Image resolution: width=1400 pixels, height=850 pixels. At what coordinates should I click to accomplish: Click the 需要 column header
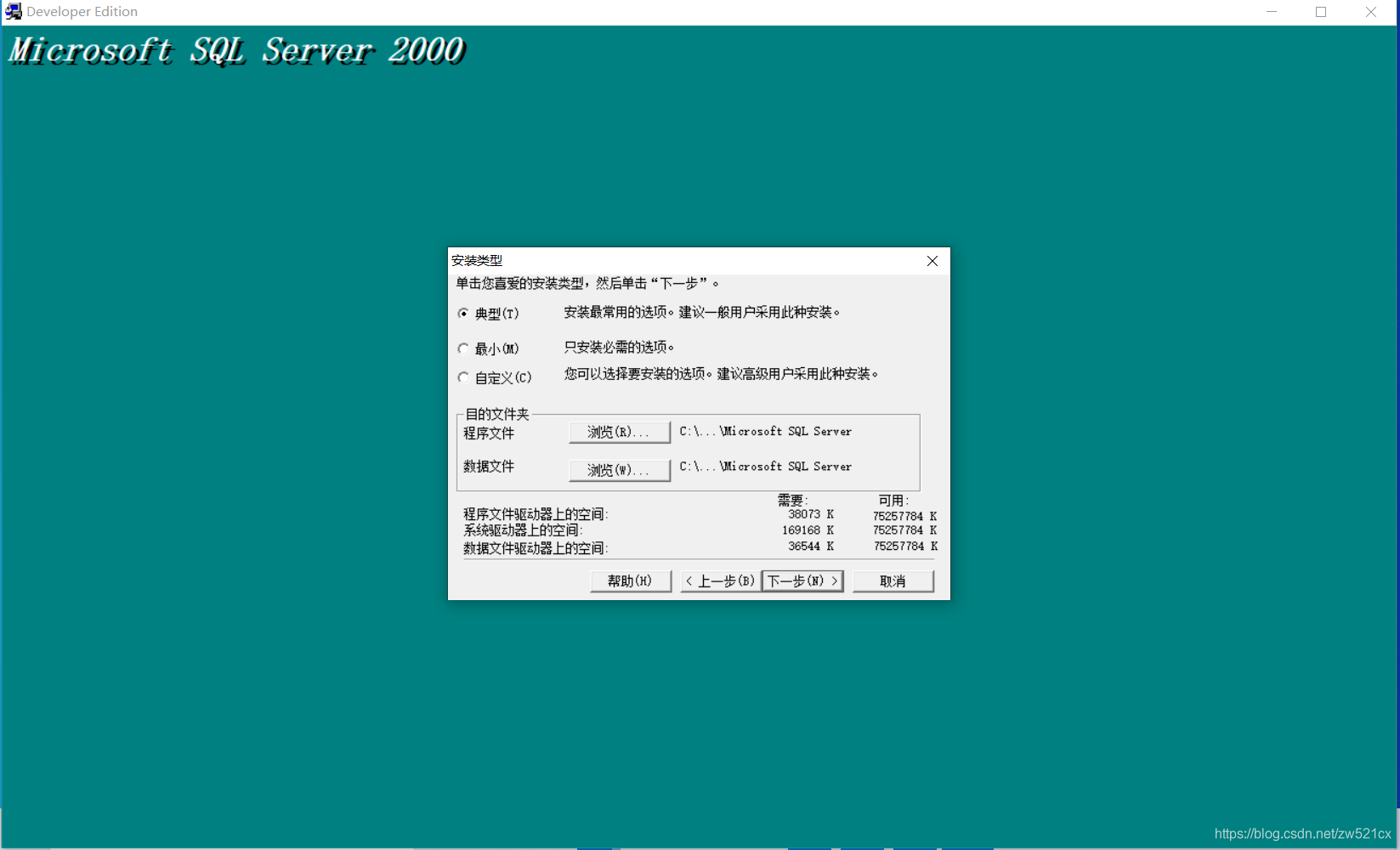tap(792, 501)
